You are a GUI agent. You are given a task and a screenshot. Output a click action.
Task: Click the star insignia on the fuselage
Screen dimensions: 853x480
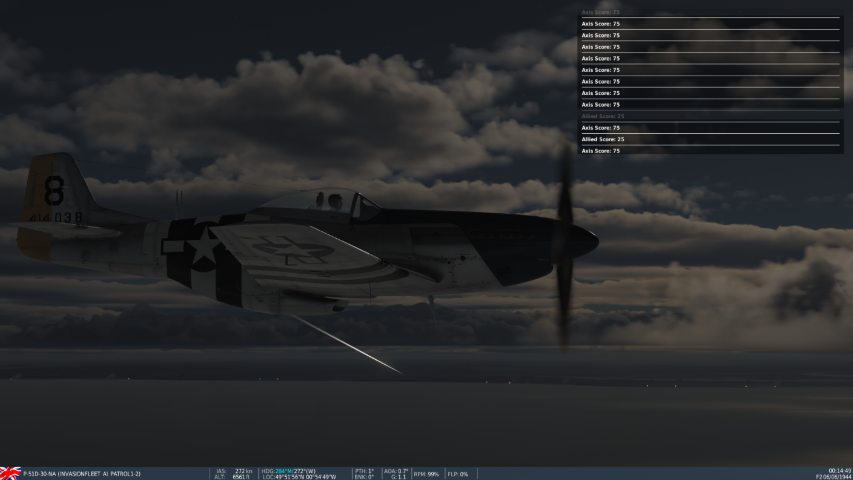pos(204,247)
